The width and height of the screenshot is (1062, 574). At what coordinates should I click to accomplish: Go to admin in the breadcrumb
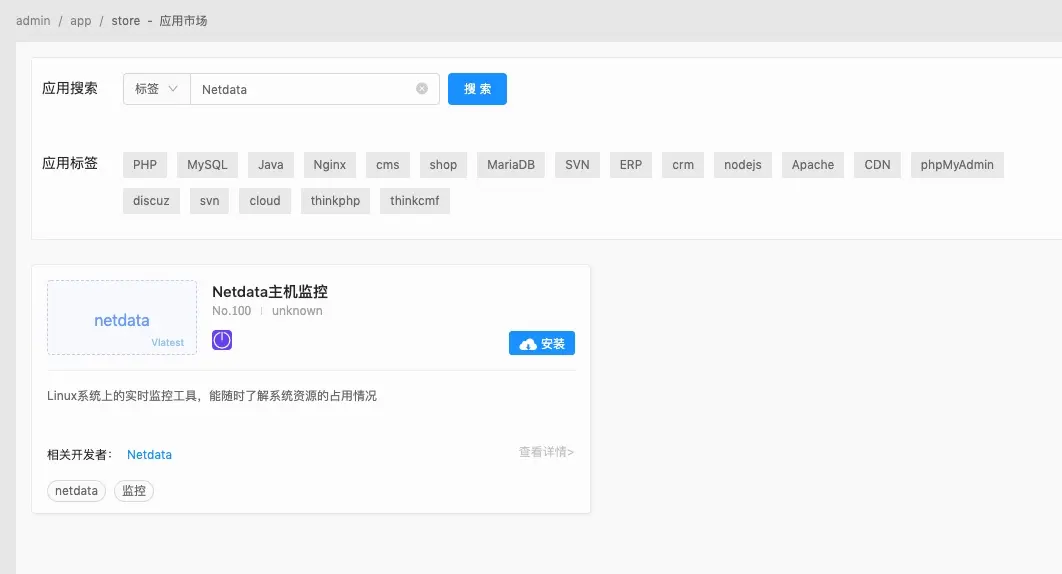tap(33, 21)
